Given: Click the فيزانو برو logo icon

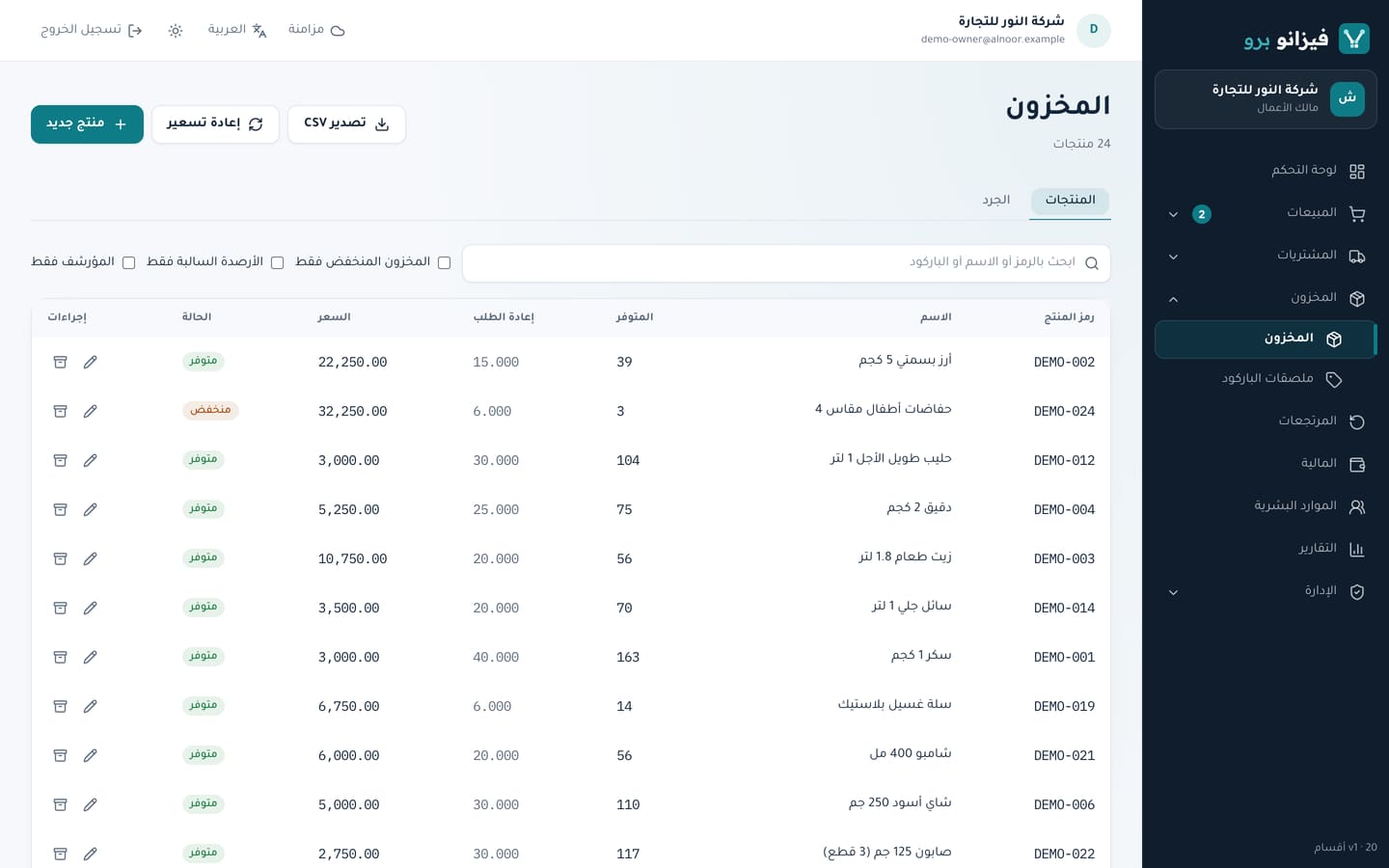Looking at the screenshot, I should coord(1354,39).
